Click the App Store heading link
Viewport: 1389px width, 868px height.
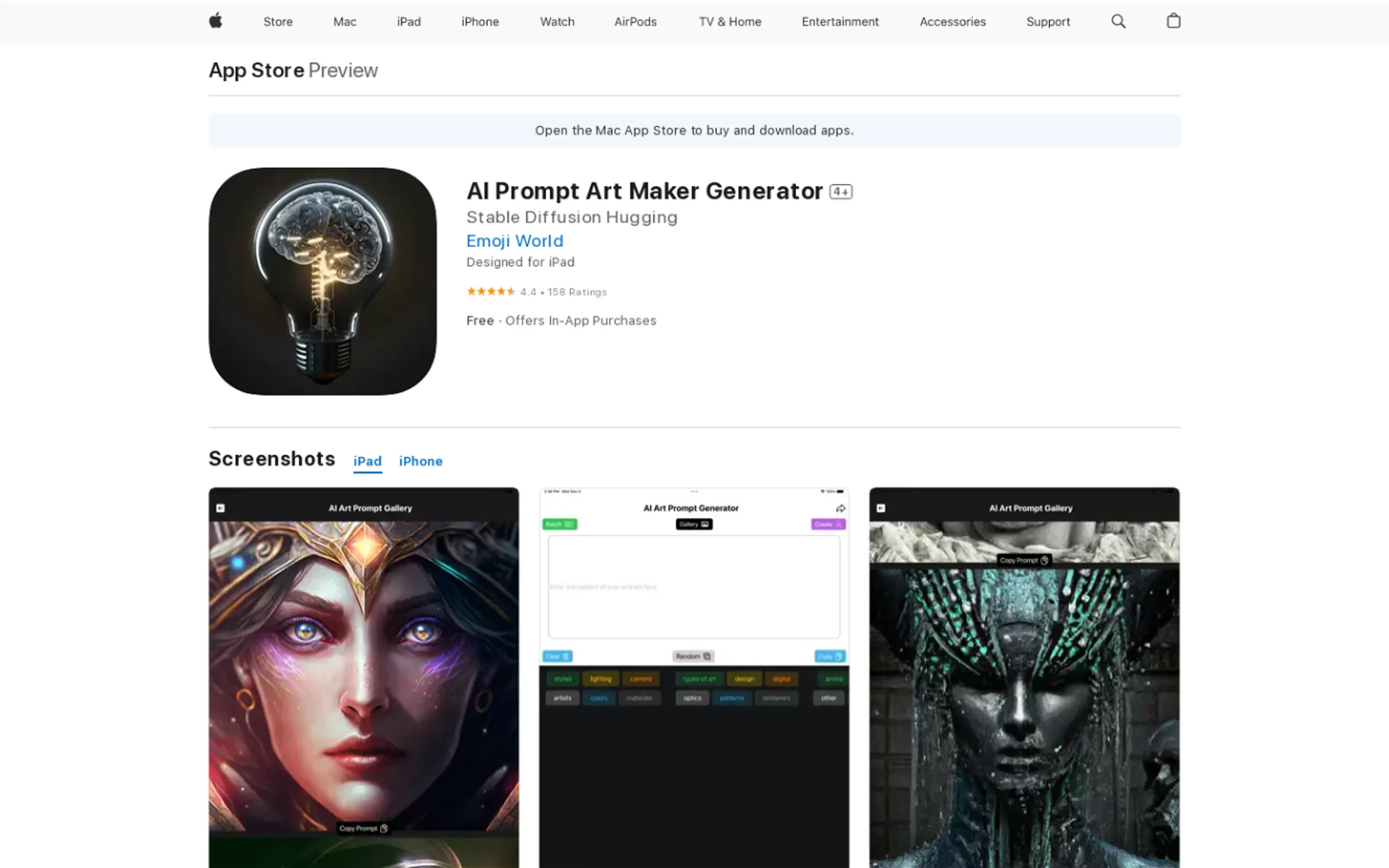coord(256,70)
